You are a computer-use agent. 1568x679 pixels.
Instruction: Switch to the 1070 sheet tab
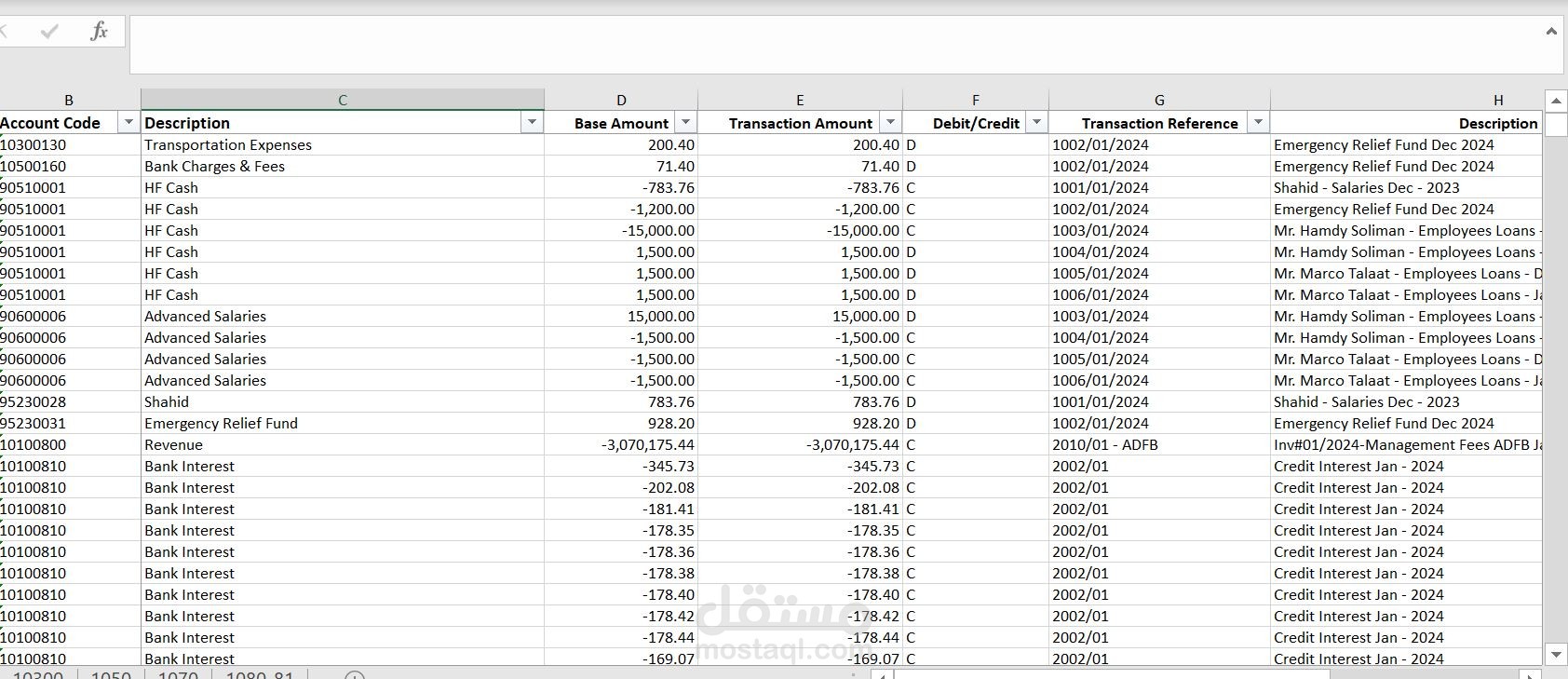click(x=178, y=674)
